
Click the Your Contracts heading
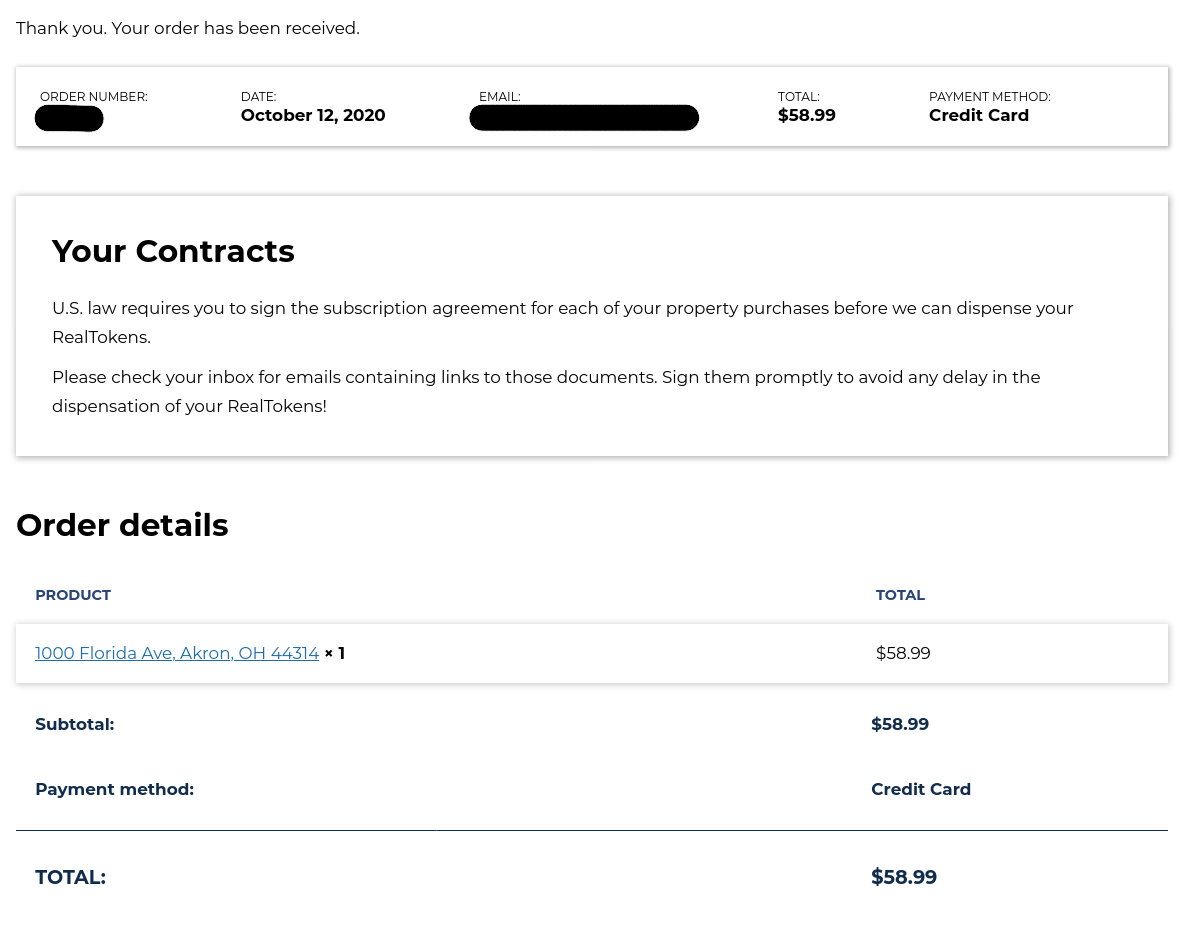click(x=173, y=251)
